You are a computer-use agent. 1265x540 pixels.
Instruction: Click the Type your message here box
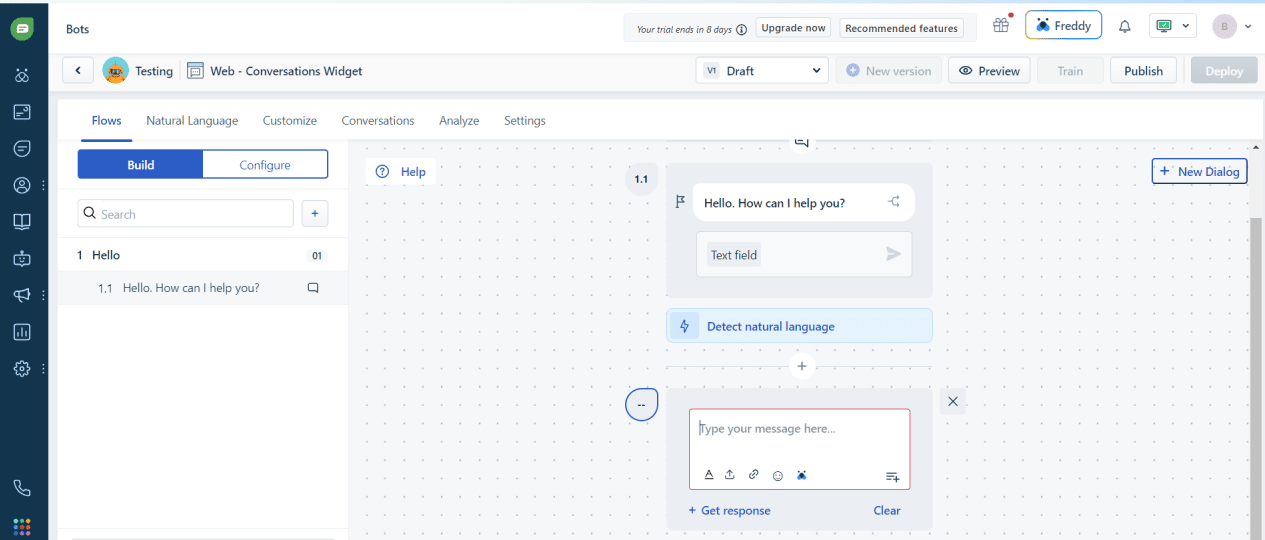click(x=799, y=448)
